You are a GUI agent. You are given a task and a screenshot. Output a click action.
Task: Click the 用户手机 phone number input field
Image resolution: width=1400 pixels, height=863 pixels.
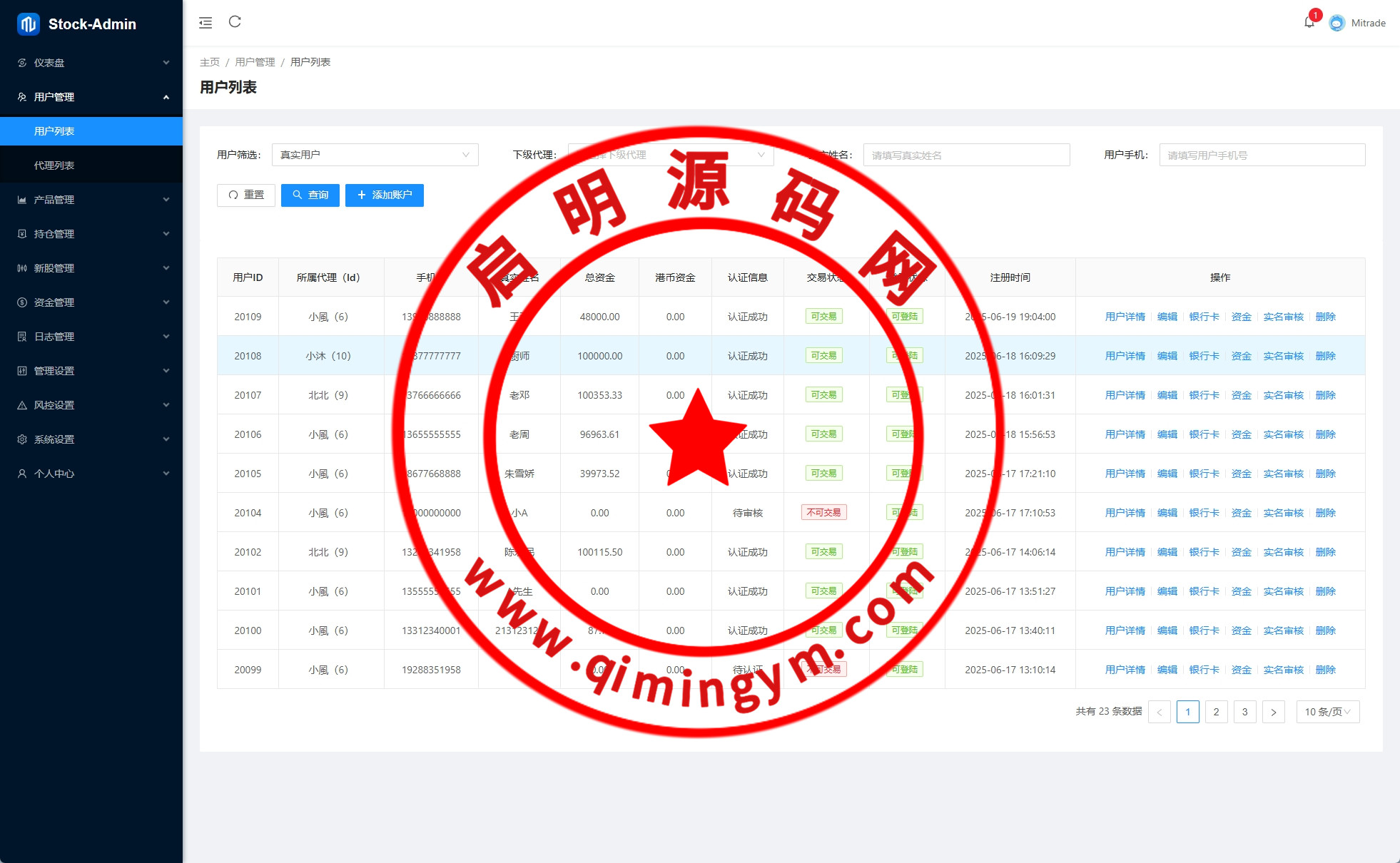click(1261, 155)
